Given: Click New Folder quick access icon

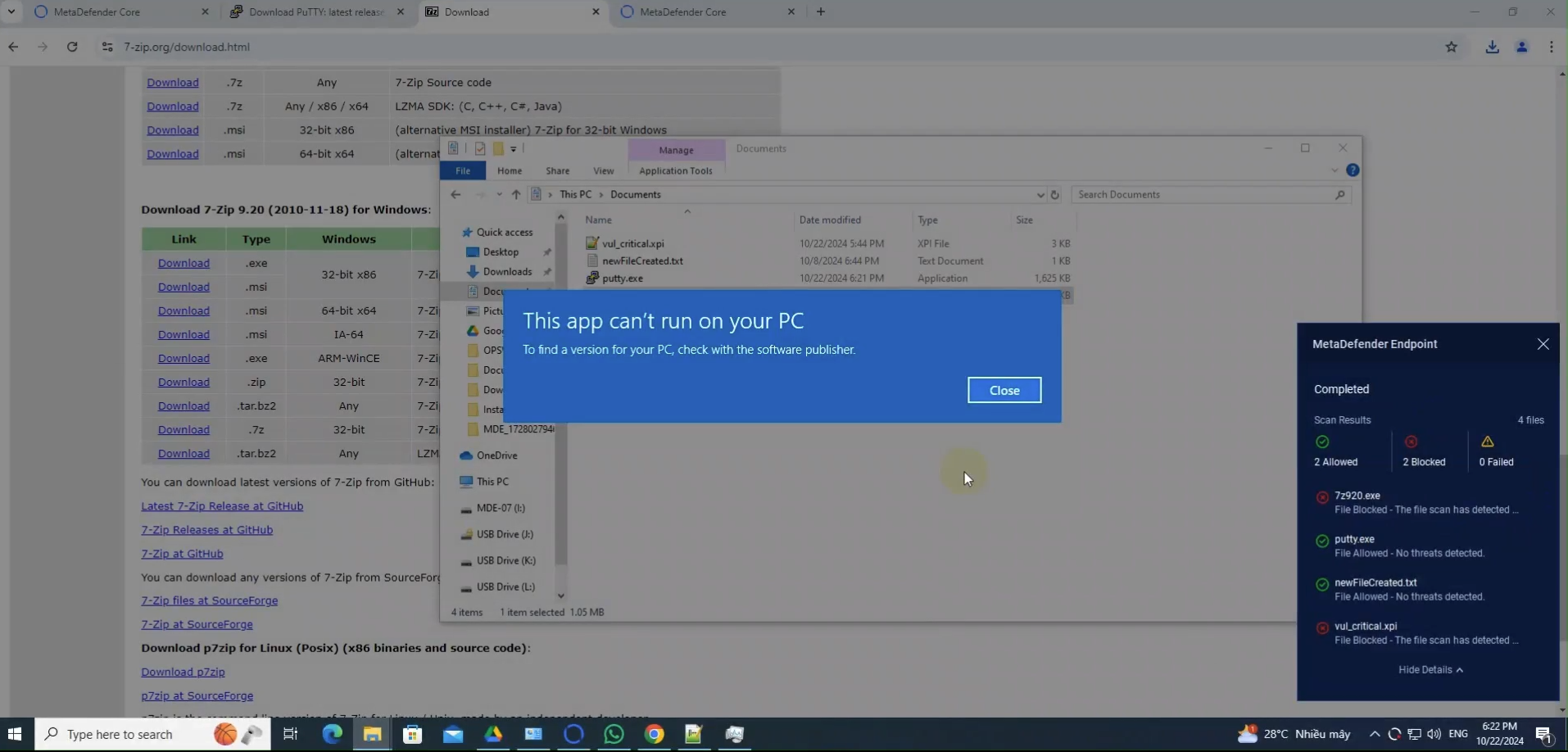Looking at the screenshot, I should pos(497,148).
